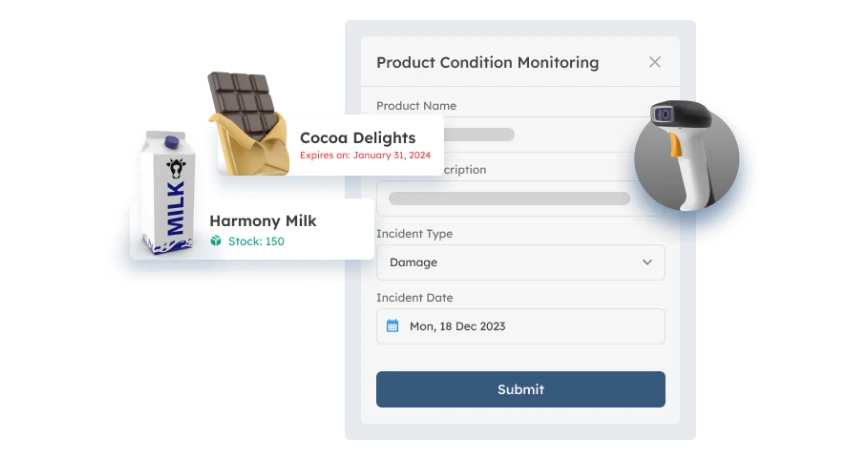The height and width of the screenshot is (460, 847).
Task: Click the milk carton image
Action: click(168, 194)
